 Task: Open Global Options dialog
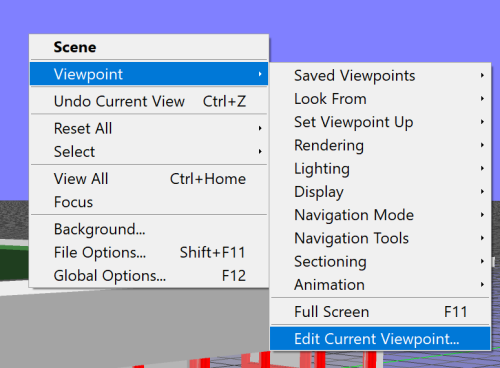pos(149,276)
